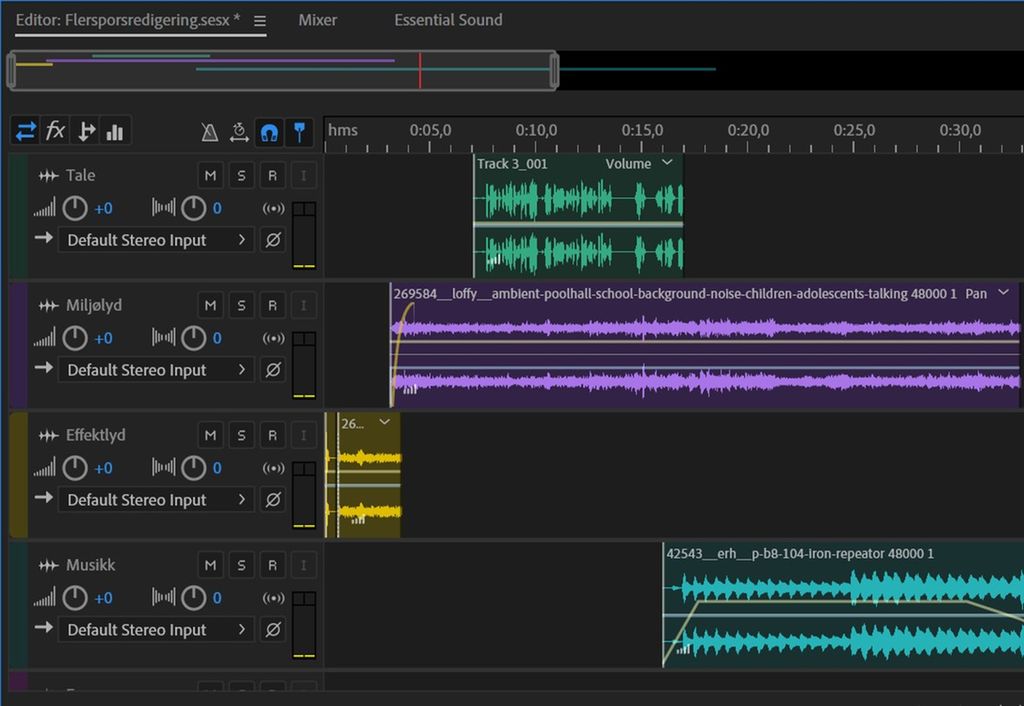This screenshot has width=1024, height=706.
Task: Show the EQ view bars icon
Action: (x=115, y=131)
